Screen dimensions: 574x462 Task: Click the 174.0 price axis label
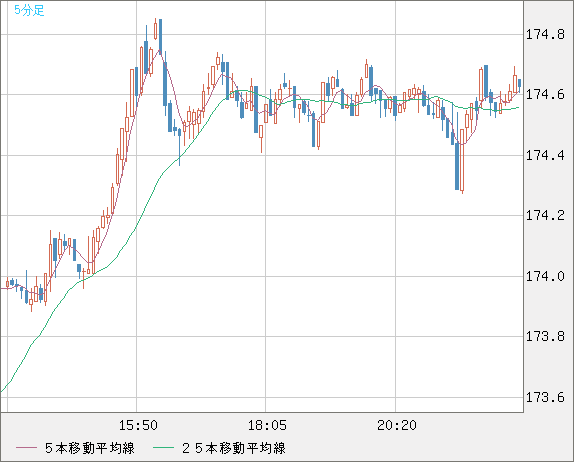545,276
